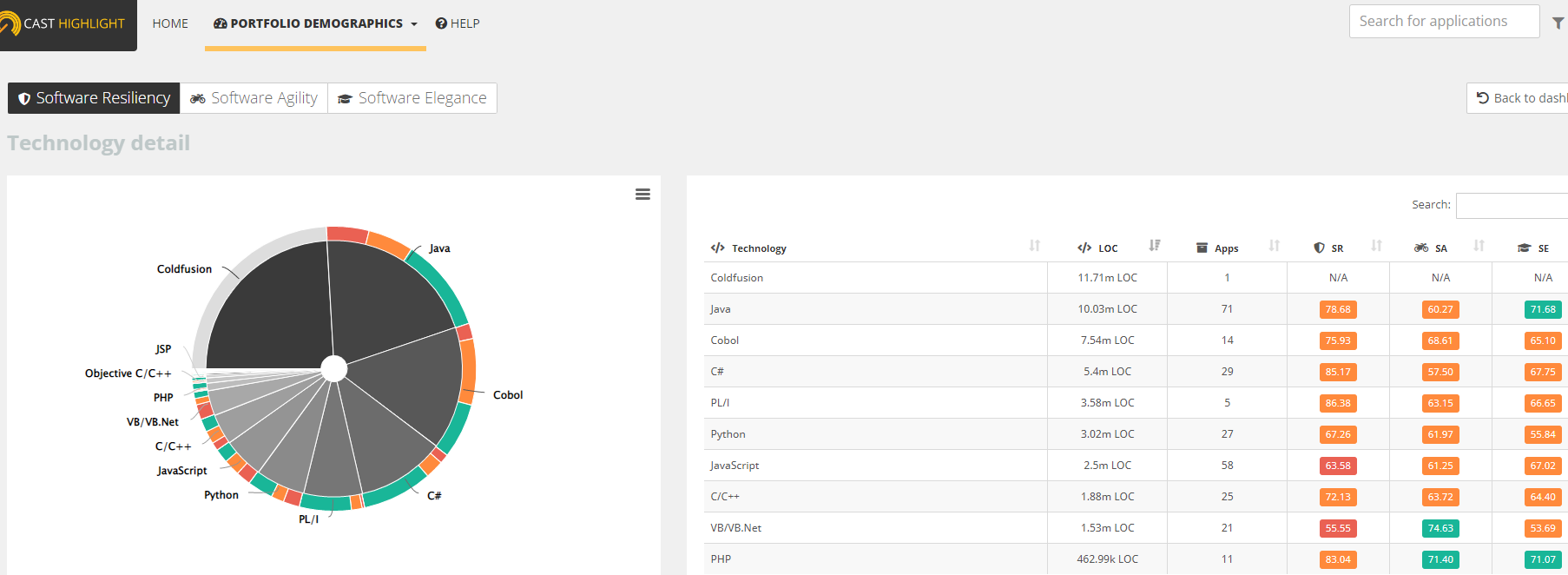Image resolution: width=1568 pixels, height=575 pixels.
Task: Open the Help menu item
Action: [x=458, y=23]
